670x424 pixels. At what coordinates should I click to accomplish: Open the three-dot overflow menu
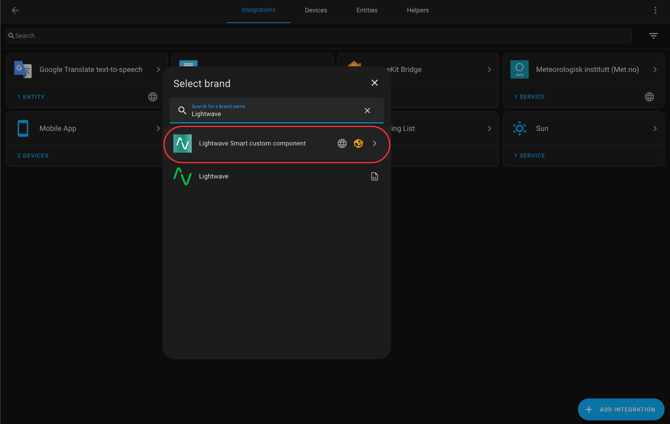coord(655,10)
